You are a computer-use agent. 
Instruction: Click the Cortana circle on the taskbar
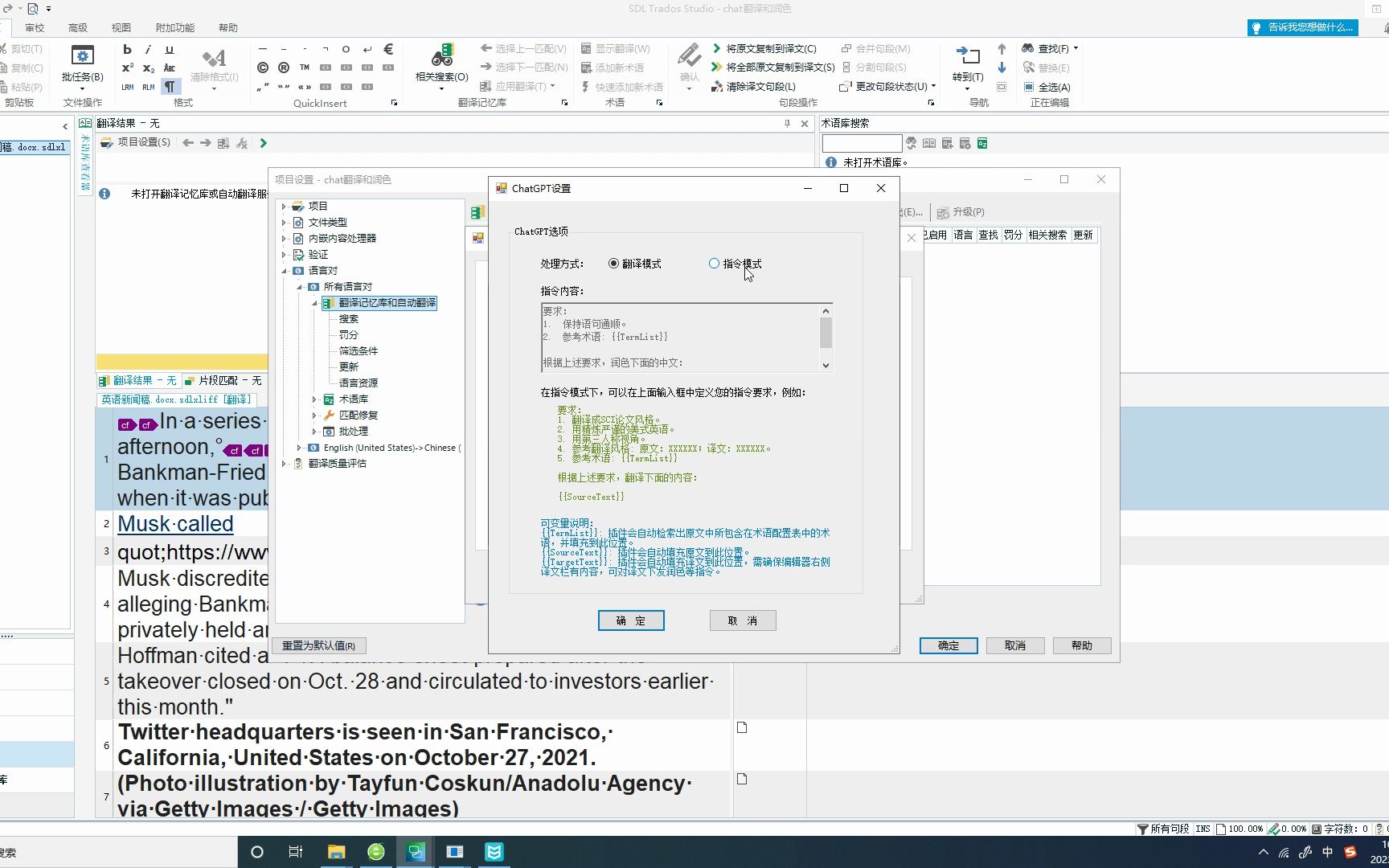[257, 852]
